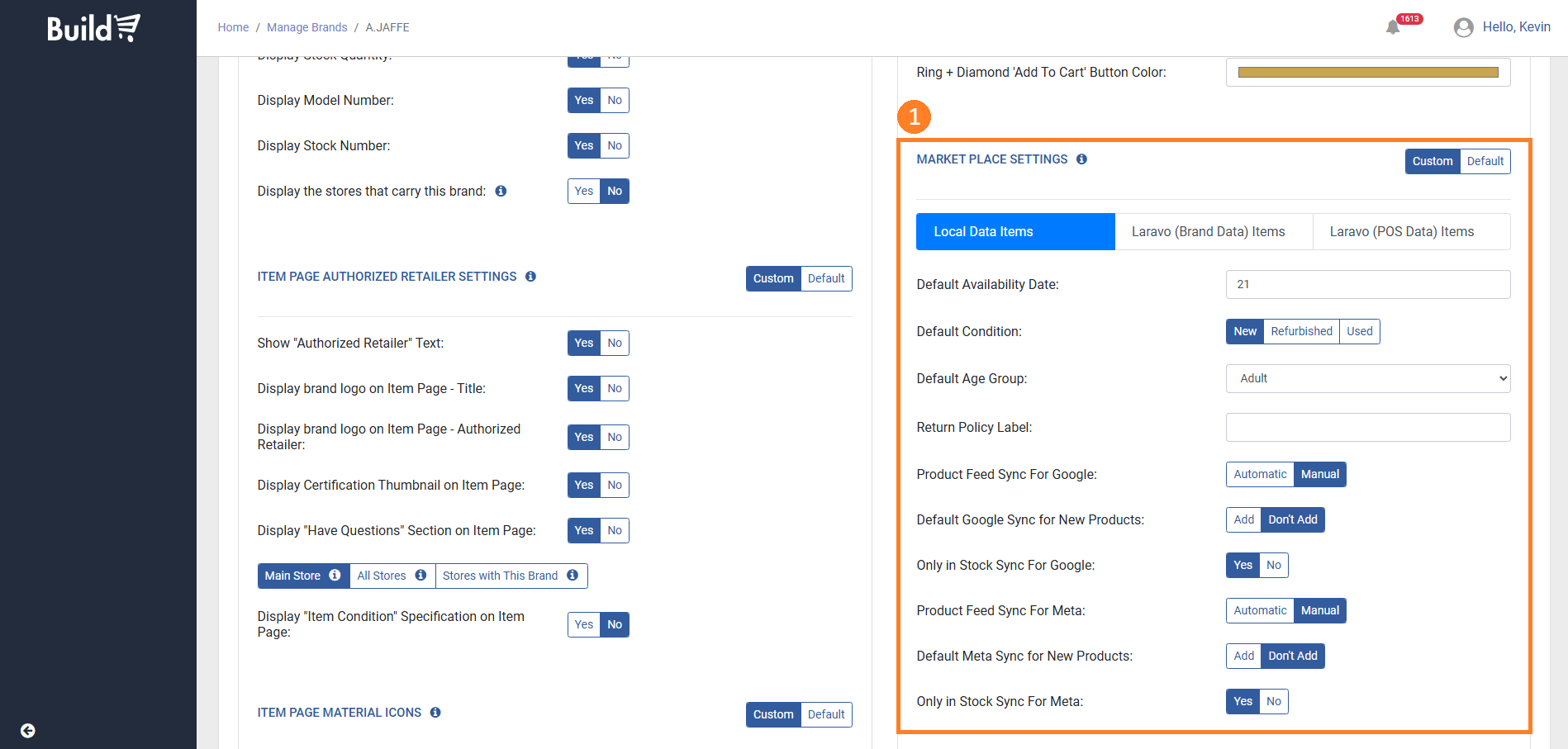Viewport: 1568px width, 749px height.
Task: Open info icon beside Market Place Settings
Action: tap(1081, 159)
